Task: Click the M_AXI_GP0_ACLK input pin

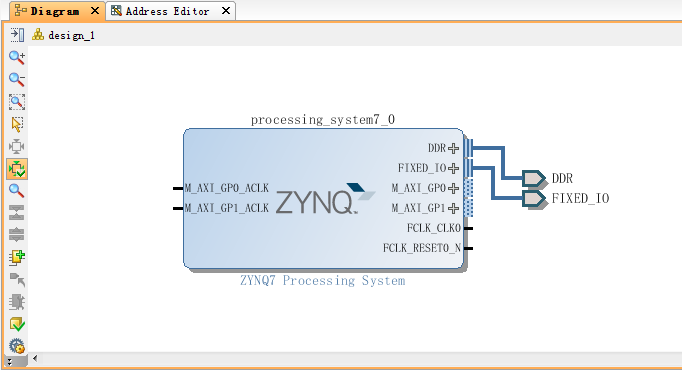Action: (178, 188)
